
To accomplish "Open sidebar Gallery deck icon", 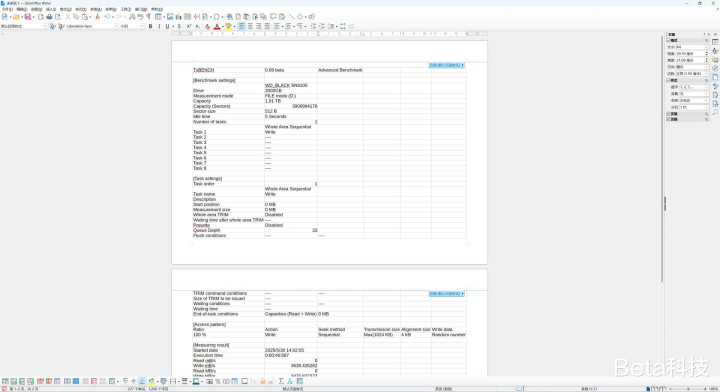I will (715, 60).
